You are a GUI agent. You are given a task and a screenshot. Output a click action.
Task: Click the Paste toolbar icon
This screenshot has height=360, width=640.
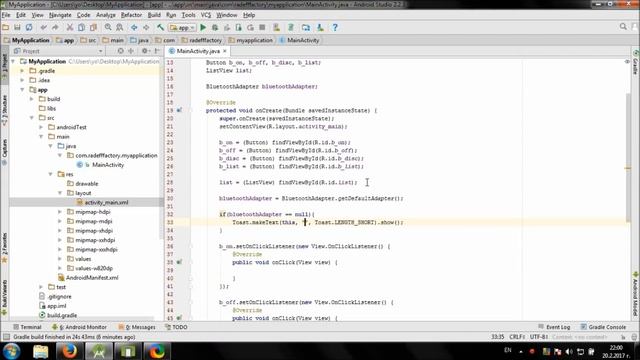93,27
